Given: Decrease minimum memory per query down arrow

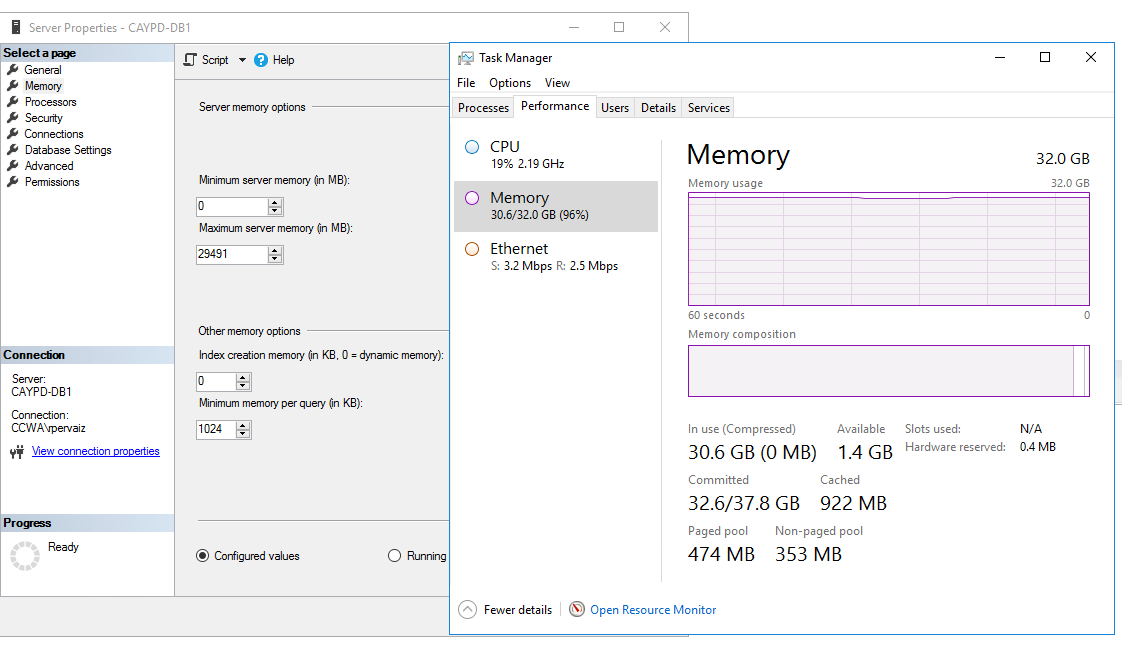Looking at the screenshot, I should point(243,433).
